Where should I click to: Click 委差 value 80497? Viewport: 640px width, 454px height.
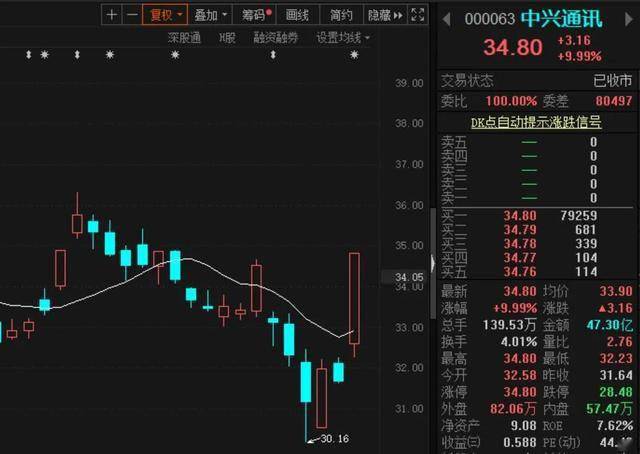tap(614, 101)
